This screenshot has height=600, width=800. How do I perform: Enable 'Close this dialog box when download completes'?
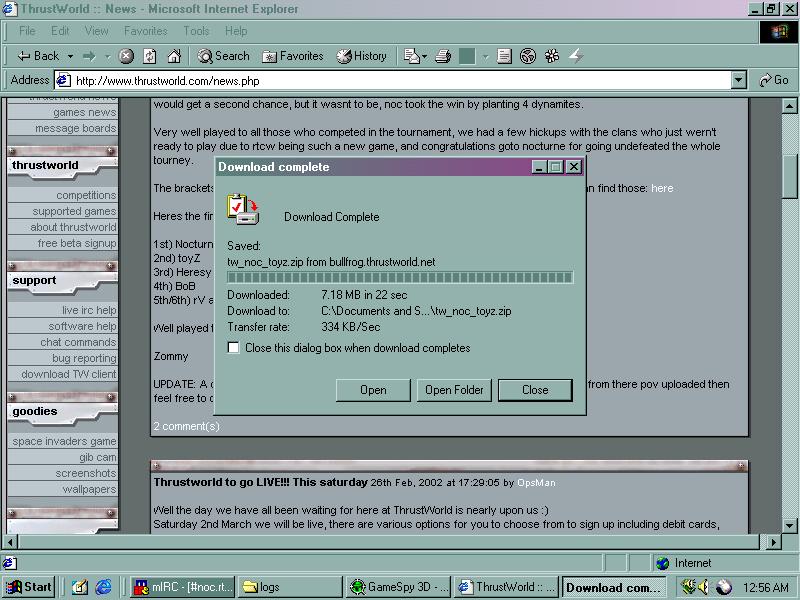(x=233, y=347)
